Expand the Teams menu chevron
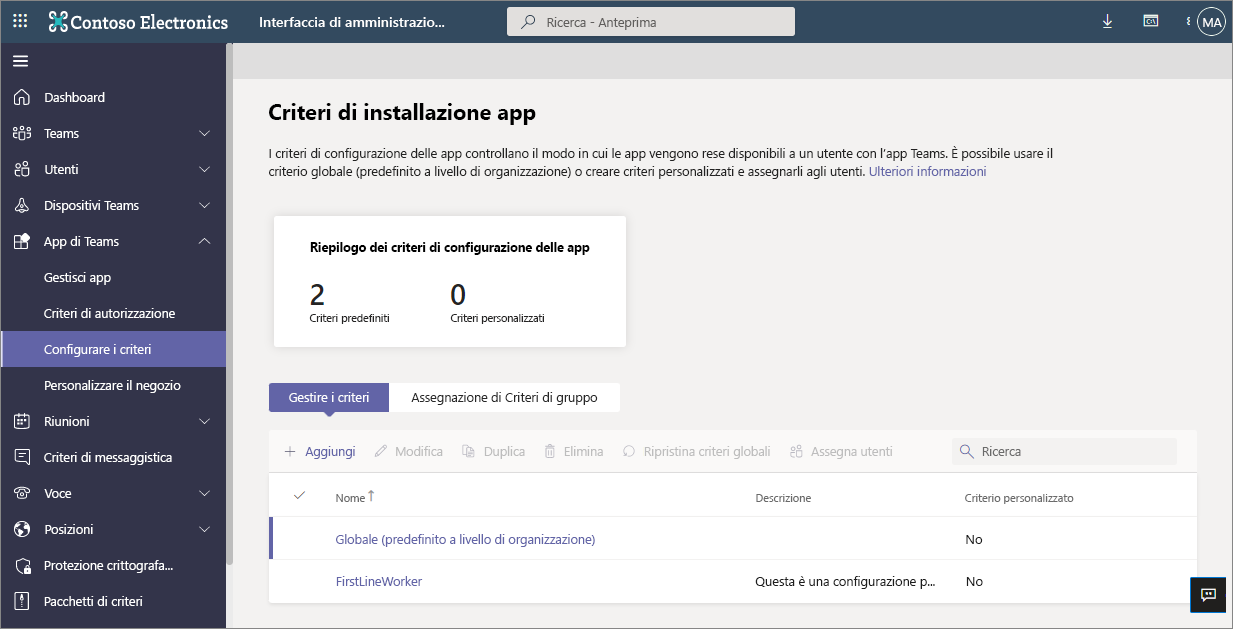 click(205, 133)
